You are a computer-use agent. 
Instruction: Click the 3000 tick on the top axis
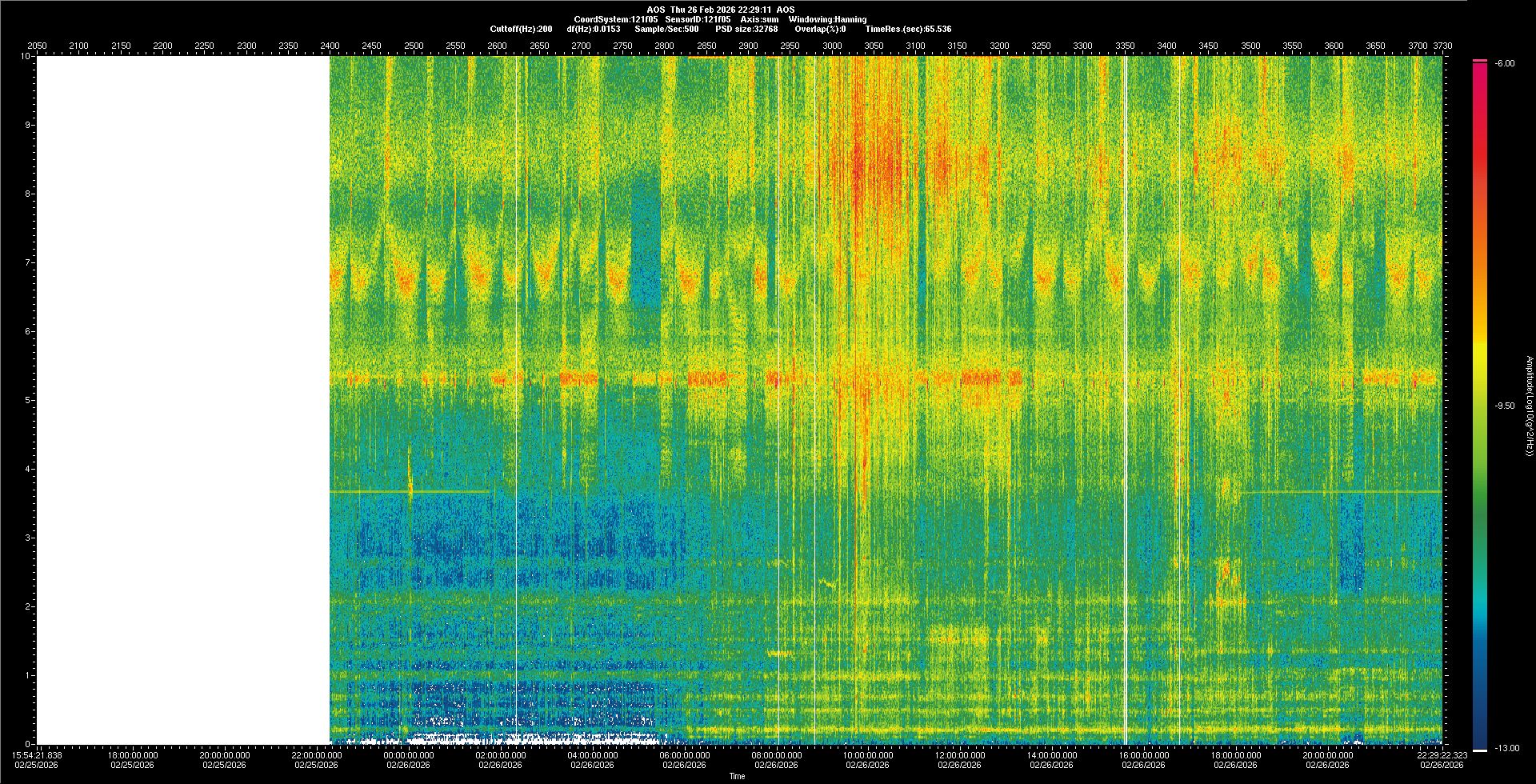coord(832,46)
